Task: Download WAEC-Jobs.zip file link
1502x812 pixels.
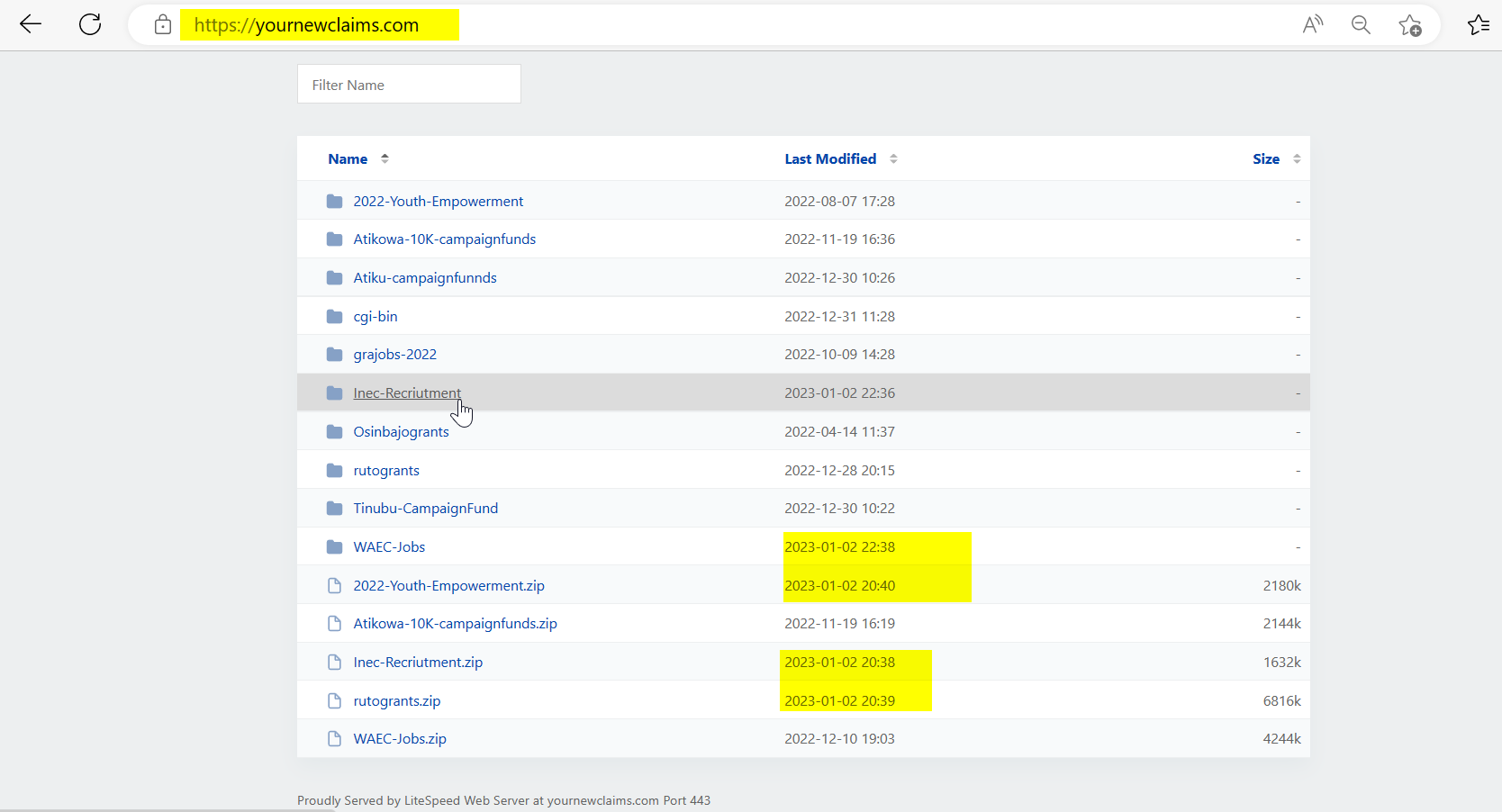Action: click(x=400, y=738)
